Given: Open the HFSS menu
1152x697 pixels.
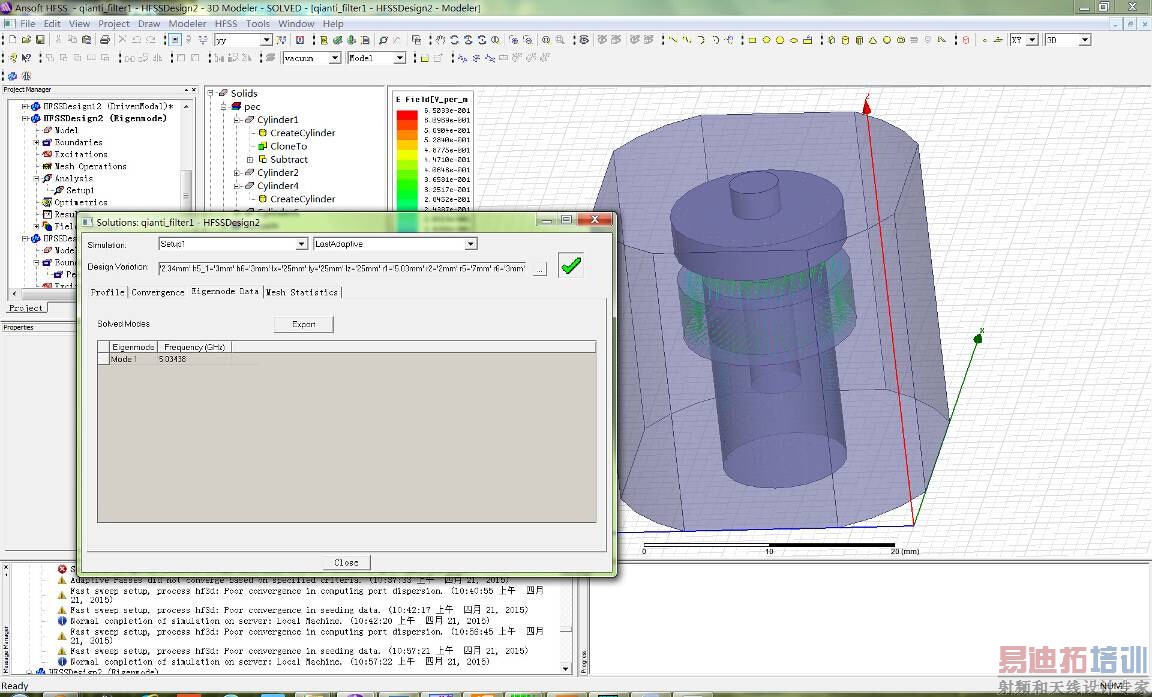Looking at the screenshot, I should (x=226, y=23).
